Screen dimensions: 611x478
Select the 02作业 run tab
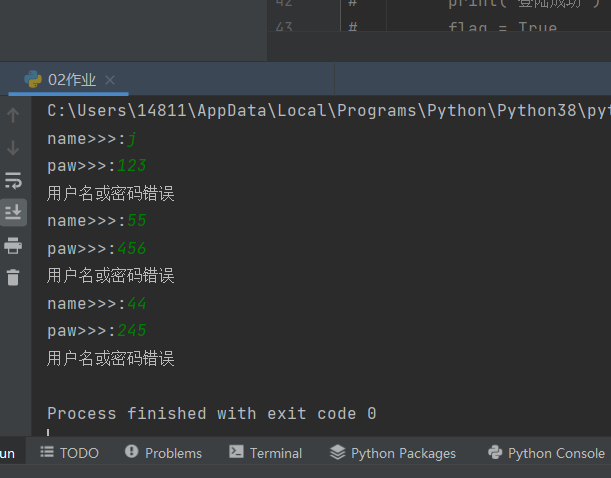pyautogui.click(x=69, y=80)
